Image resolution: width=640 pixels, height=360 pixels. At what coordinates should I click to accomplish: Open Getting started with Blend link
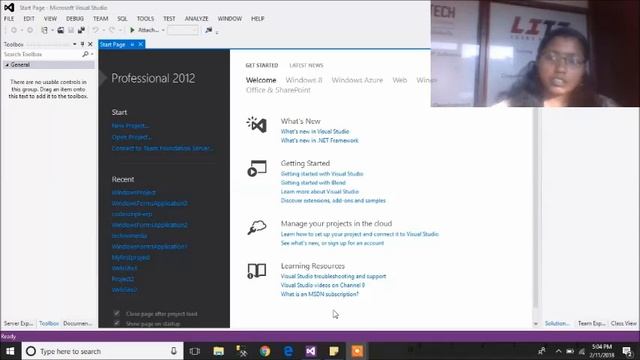pyautogui.click(x=313, y=182)
